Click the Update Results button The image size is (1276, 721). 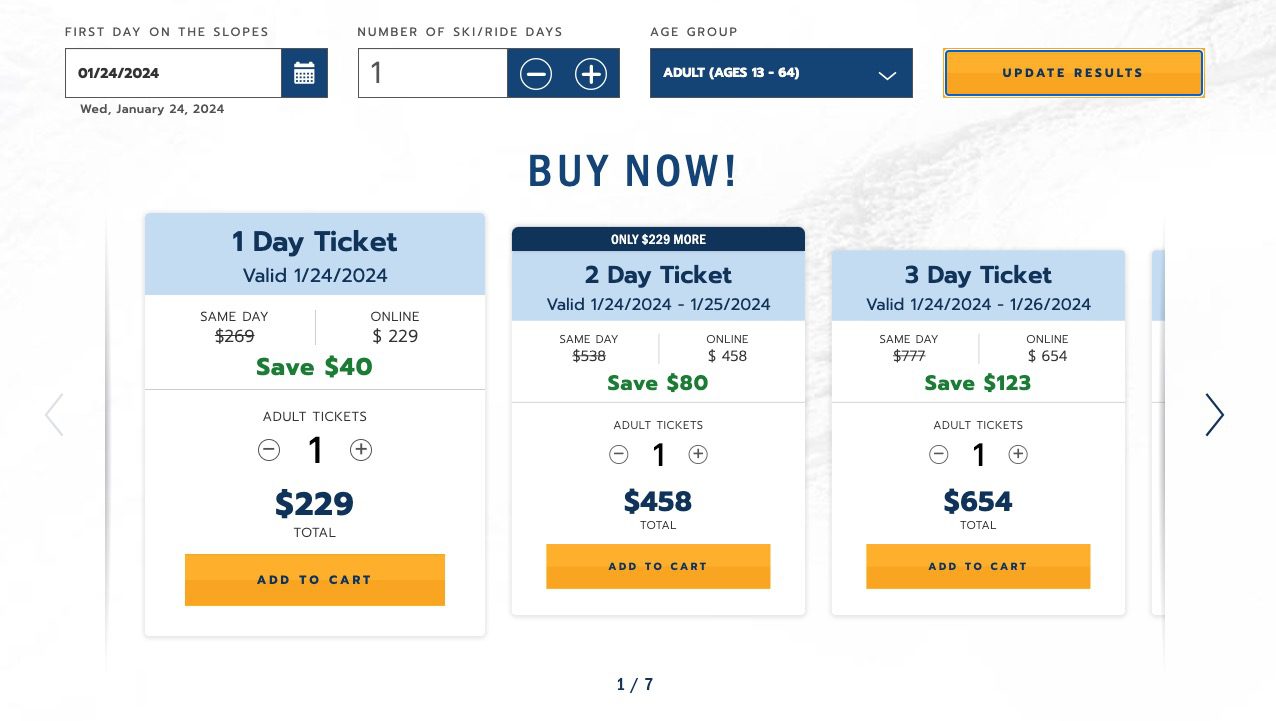click(x=1073, y=73)
